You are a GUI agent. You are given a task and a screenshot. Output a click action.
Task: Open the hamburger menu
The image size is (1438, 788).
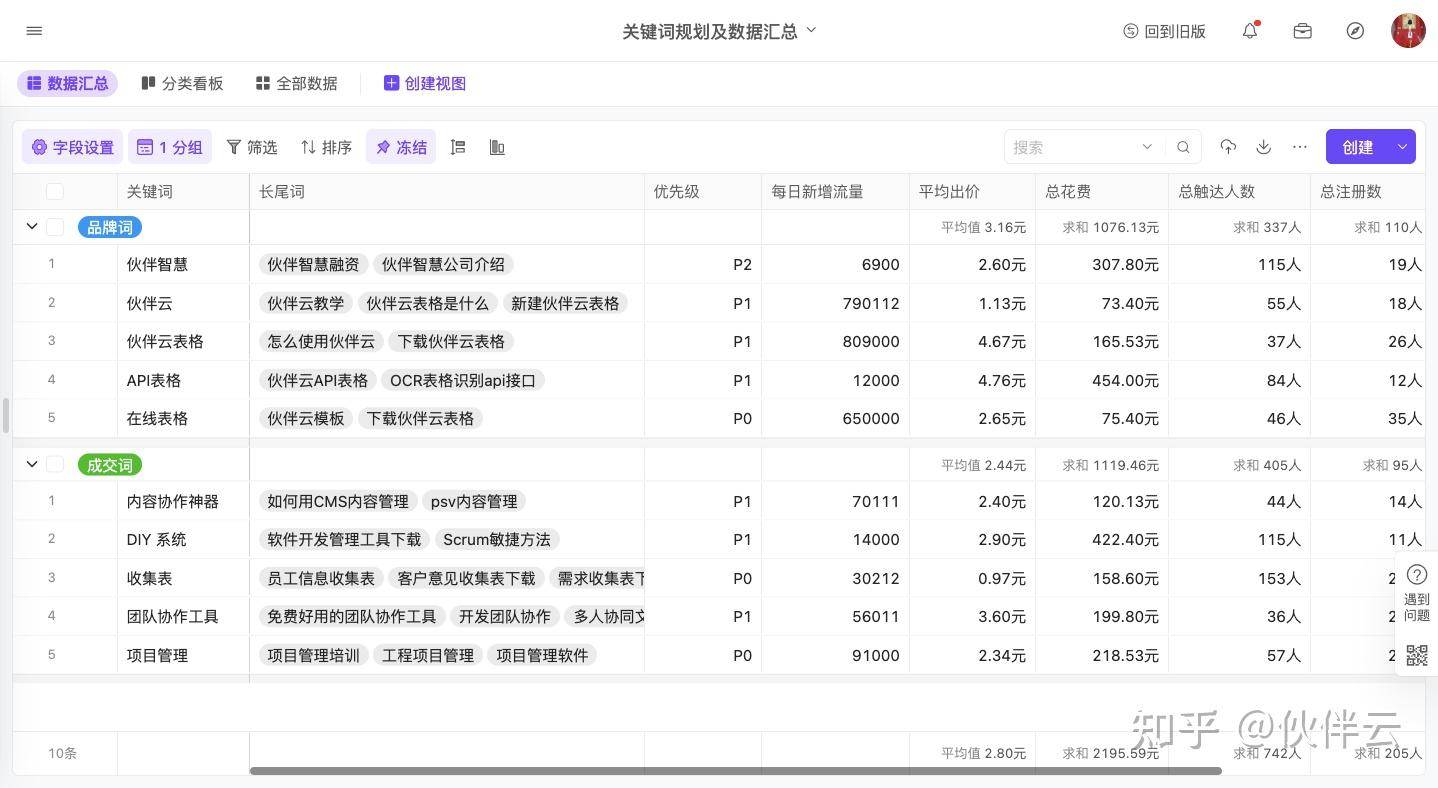tap(34, 31)
